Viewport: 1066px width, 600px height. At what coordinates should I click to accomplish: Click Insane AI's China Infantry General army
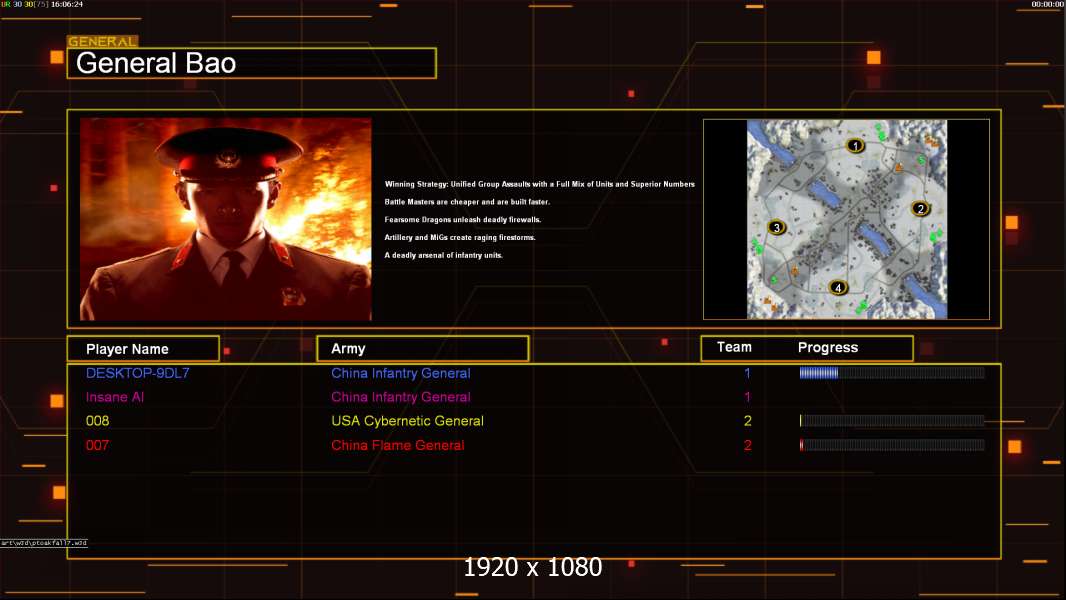[x=400, y=397]
